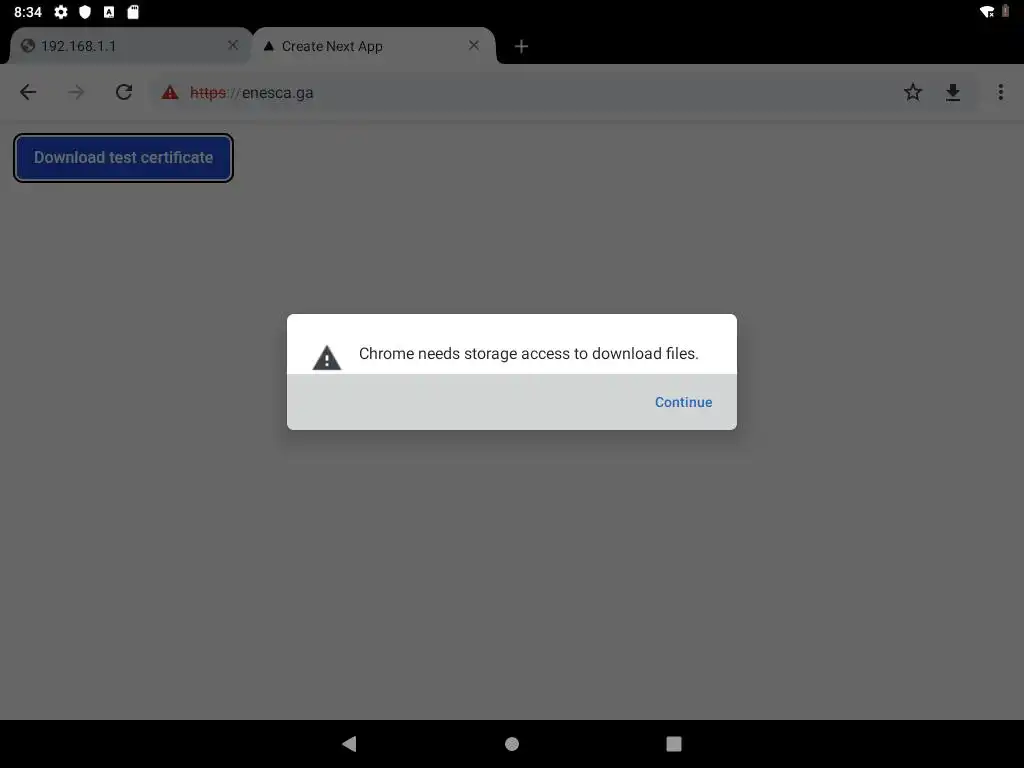Tap the Android back navigation triangle
This screenshot has height=768, width=1024.
click(x=349, y=743)
